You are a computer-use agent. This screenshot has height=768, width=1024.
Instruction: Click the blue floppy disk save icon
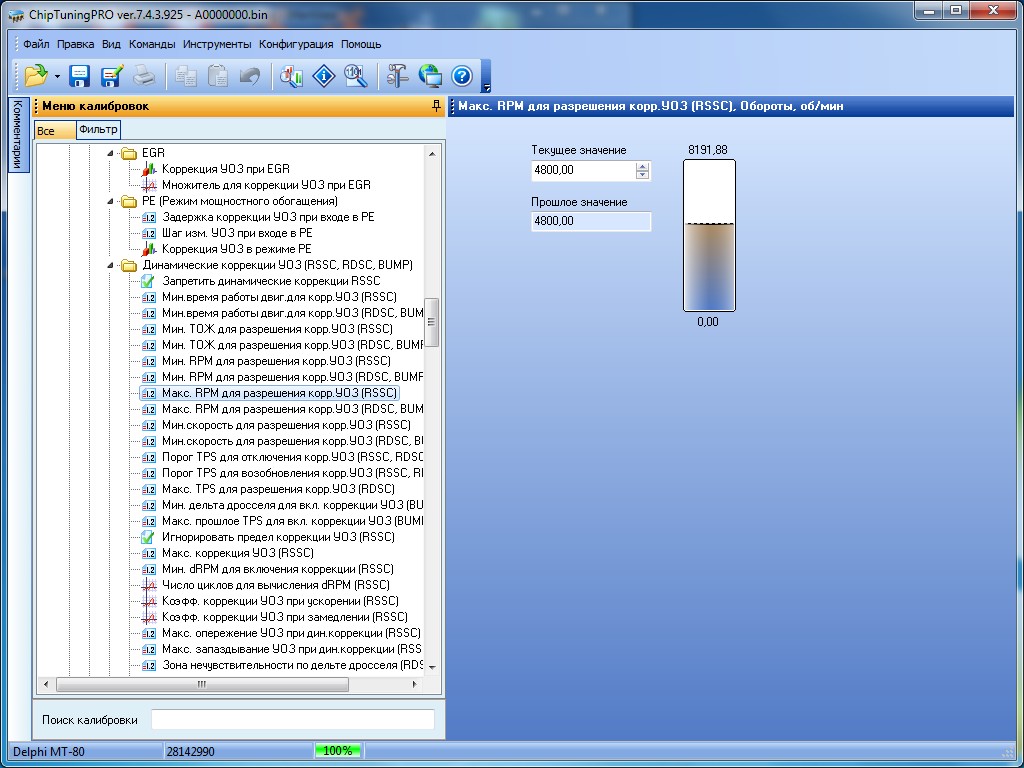[80, 76]
